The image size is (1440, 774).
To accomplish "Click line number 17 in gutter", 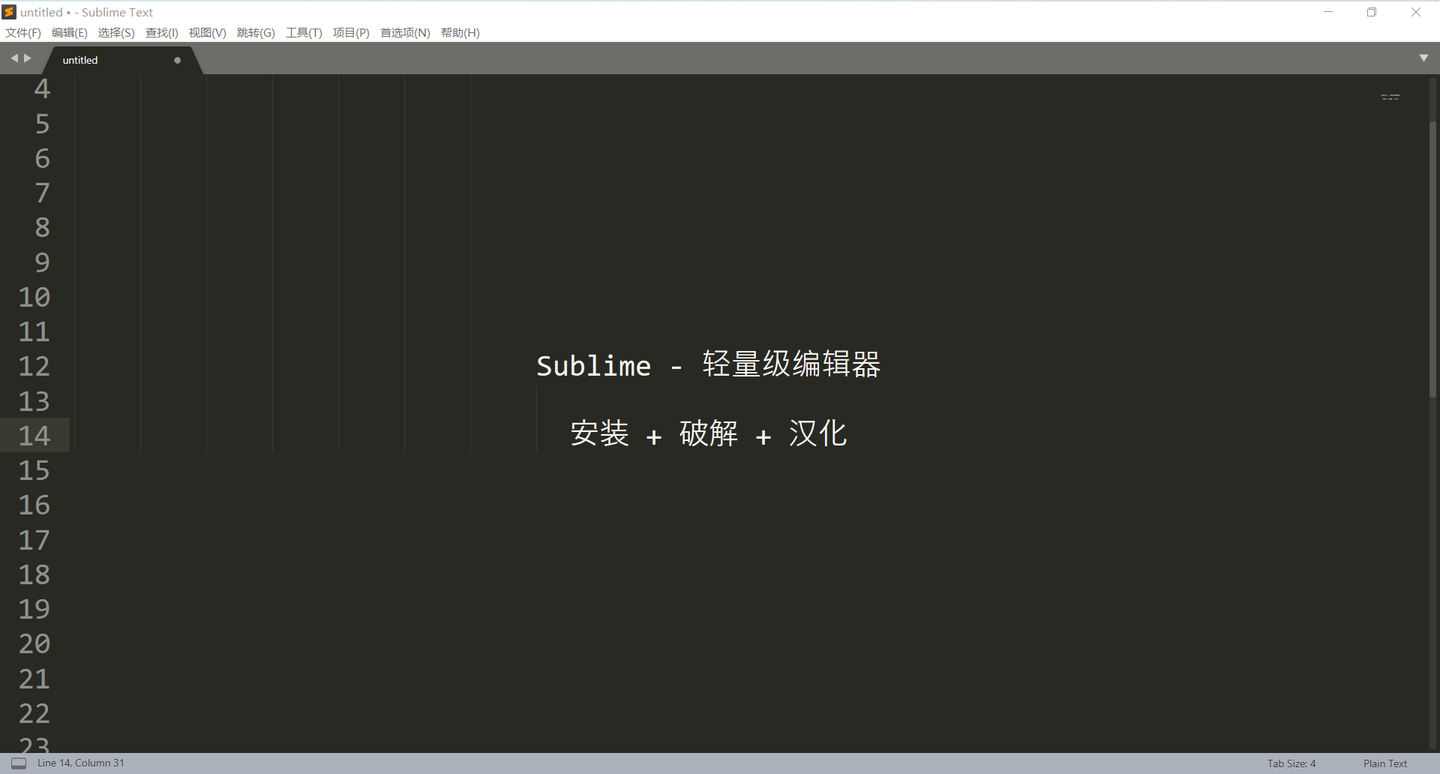I will tap(34, 540).
